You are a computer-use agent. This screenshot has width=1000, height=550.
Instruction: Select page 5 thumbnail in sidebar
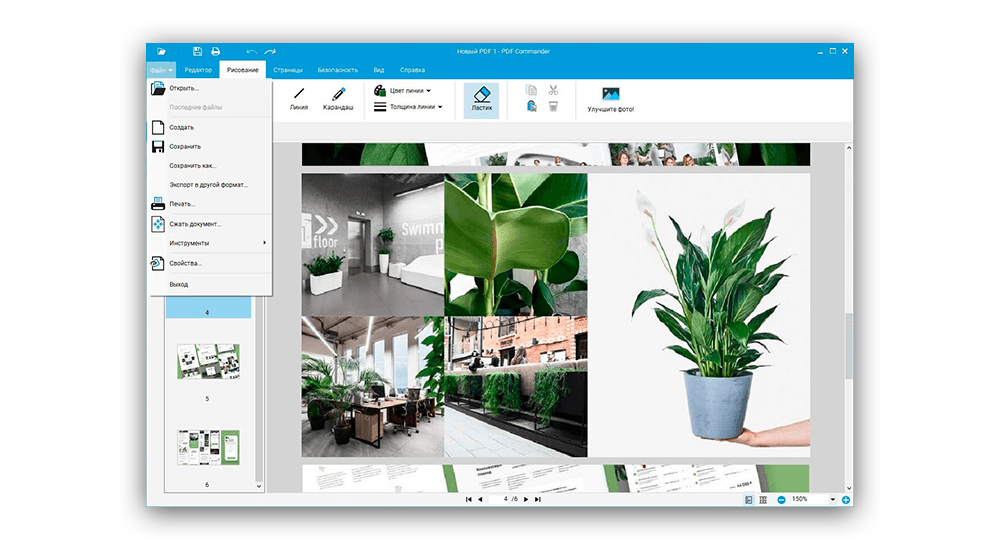207,362
